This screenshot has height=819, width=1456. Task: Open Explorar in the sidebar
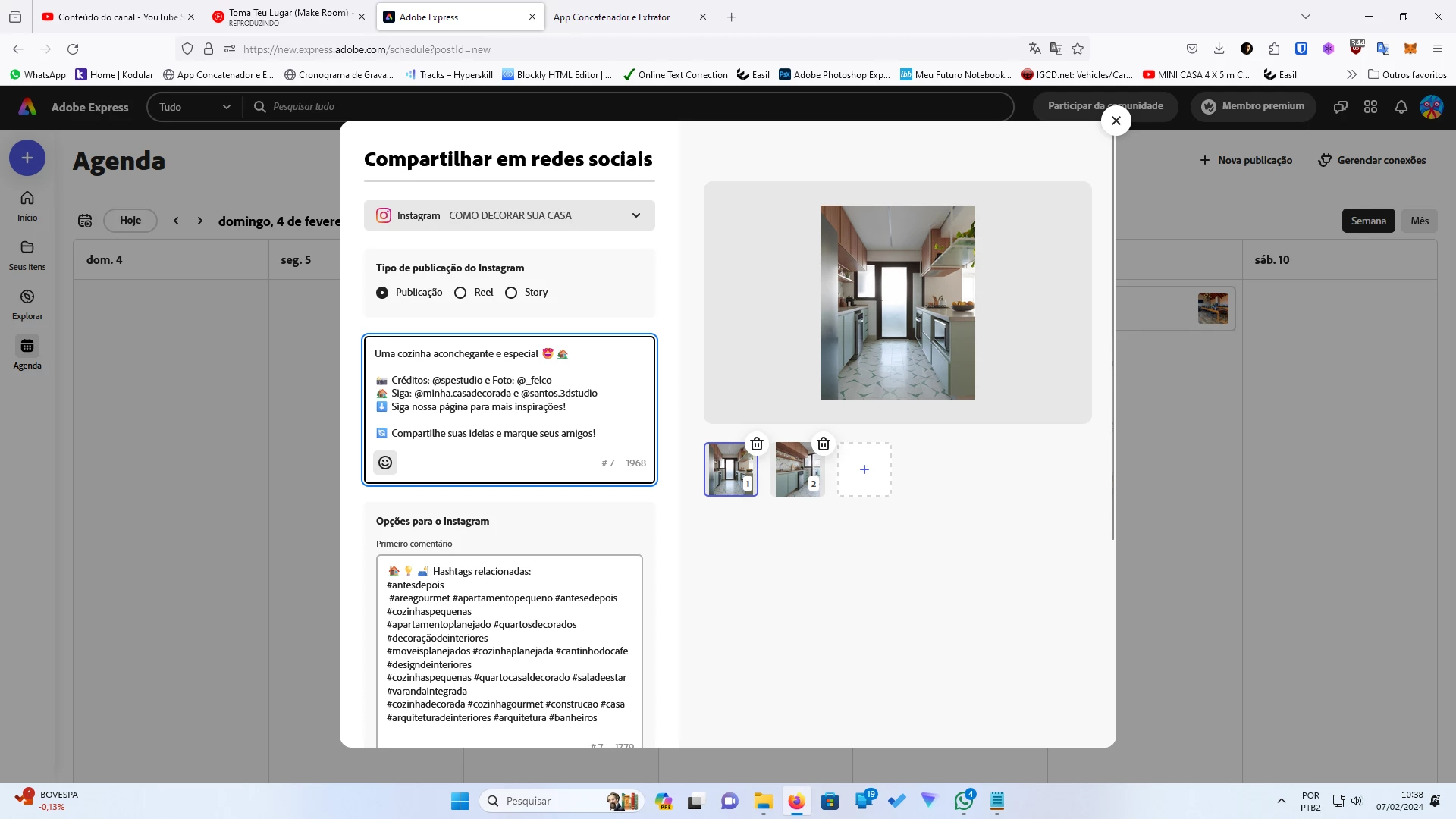tap(27, 305)
